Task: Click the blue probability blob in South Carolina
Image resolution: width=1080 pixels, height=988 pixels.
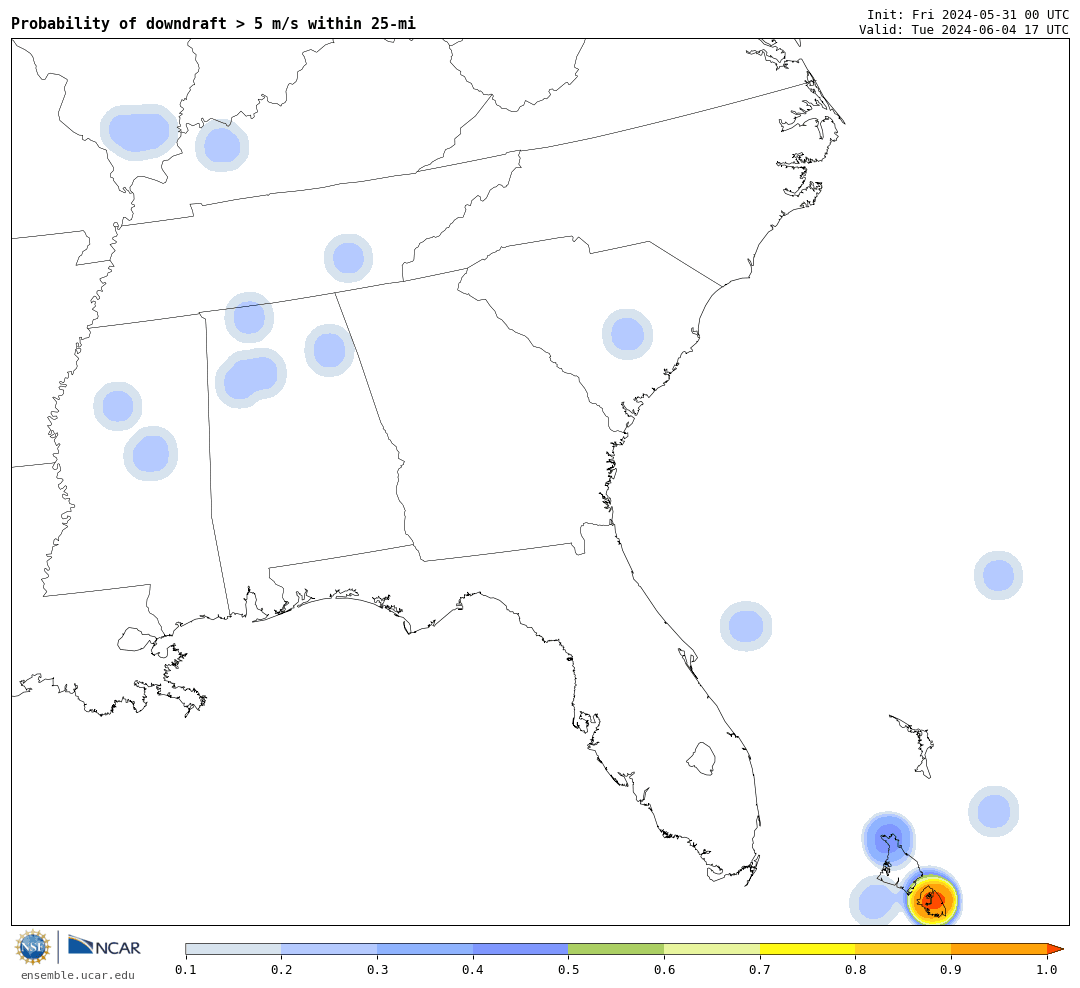Action: click(x=627, y=334)
